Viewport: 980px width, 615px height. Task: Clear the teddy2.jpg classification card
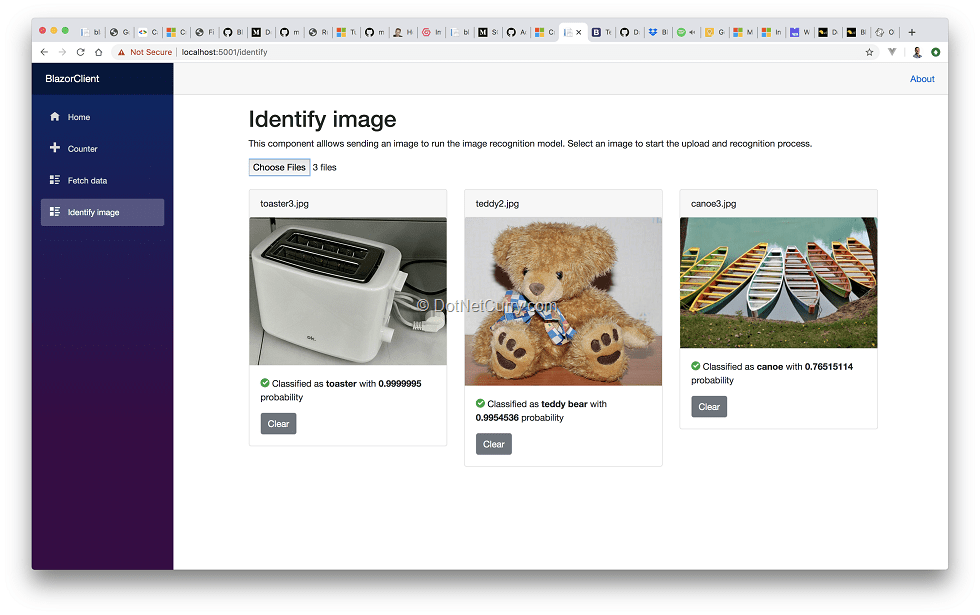[494, 444]
